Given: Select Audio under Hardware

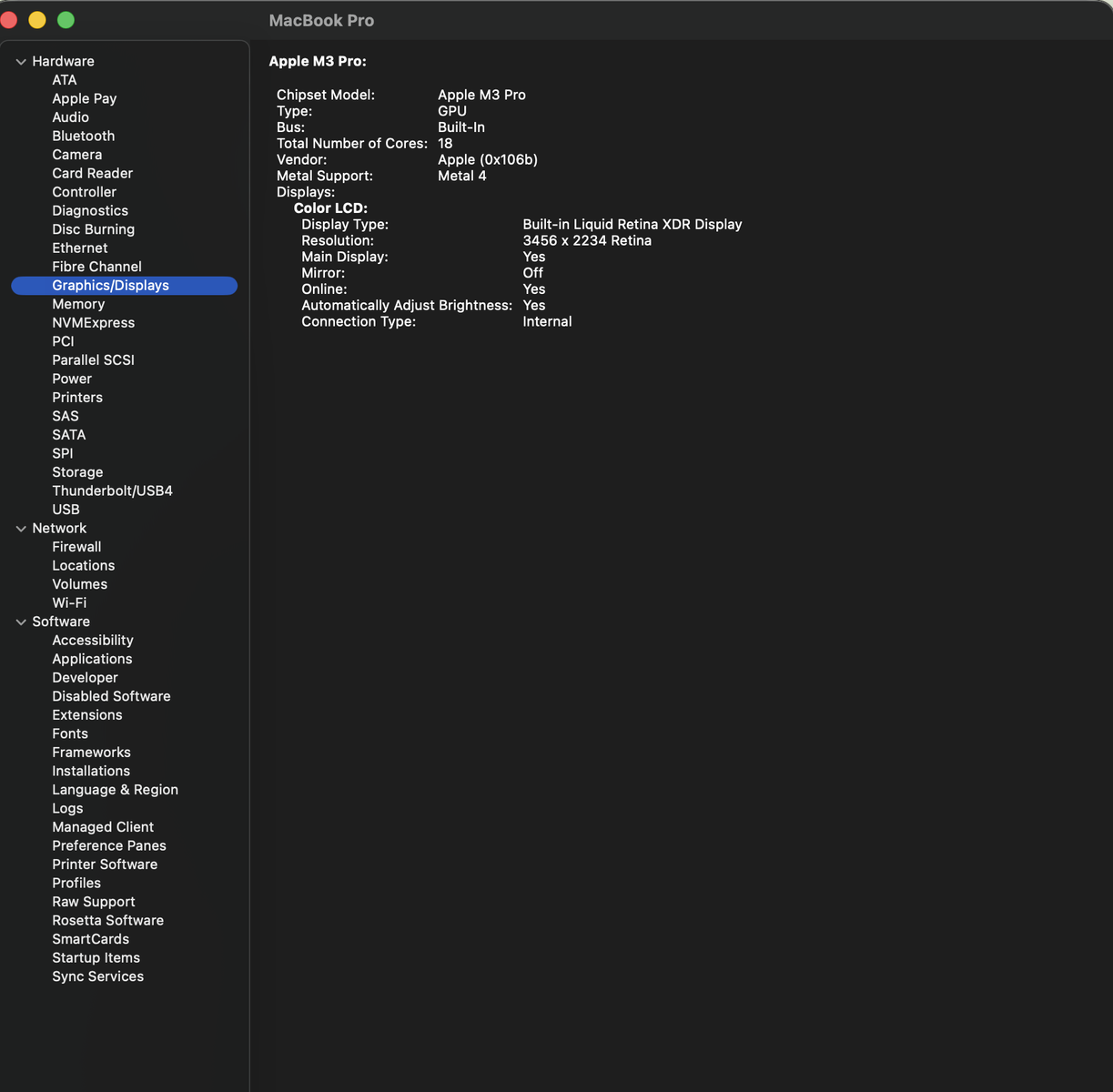Looking at the screenshot, I should (70, 117).
